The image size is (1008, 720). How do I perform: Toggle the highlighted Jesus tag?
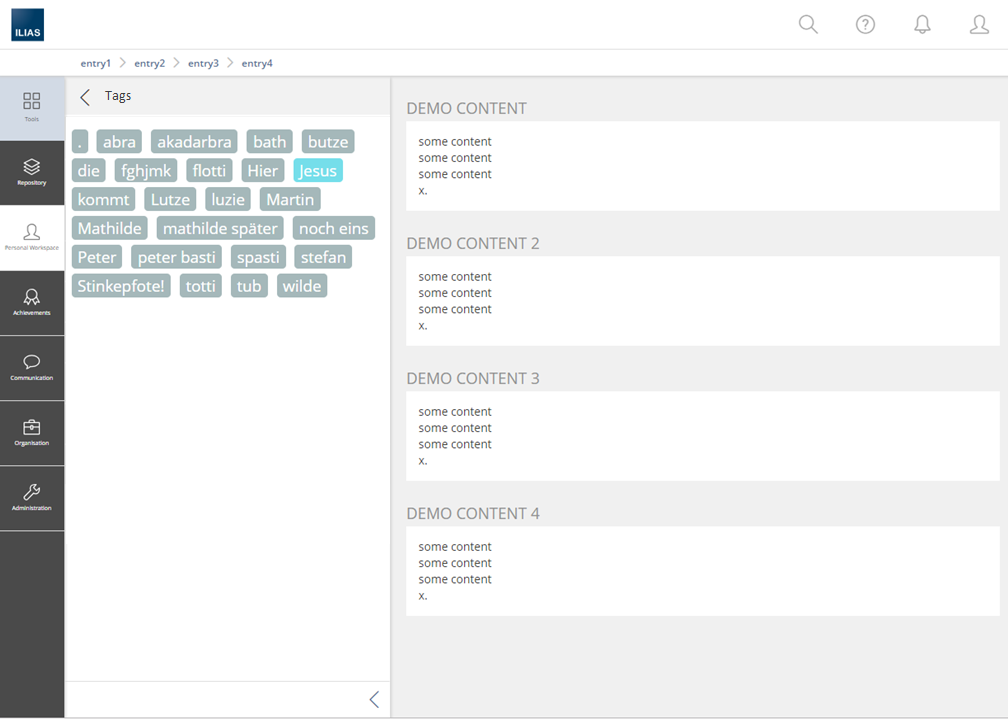click(318, 171)
